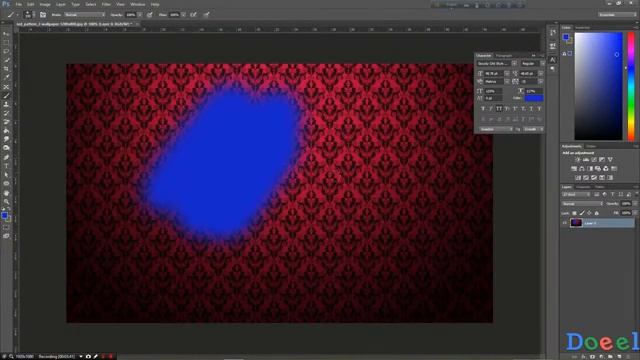Select the Path Selection tool
Screen dimensions: 640x360
point(6,175)
